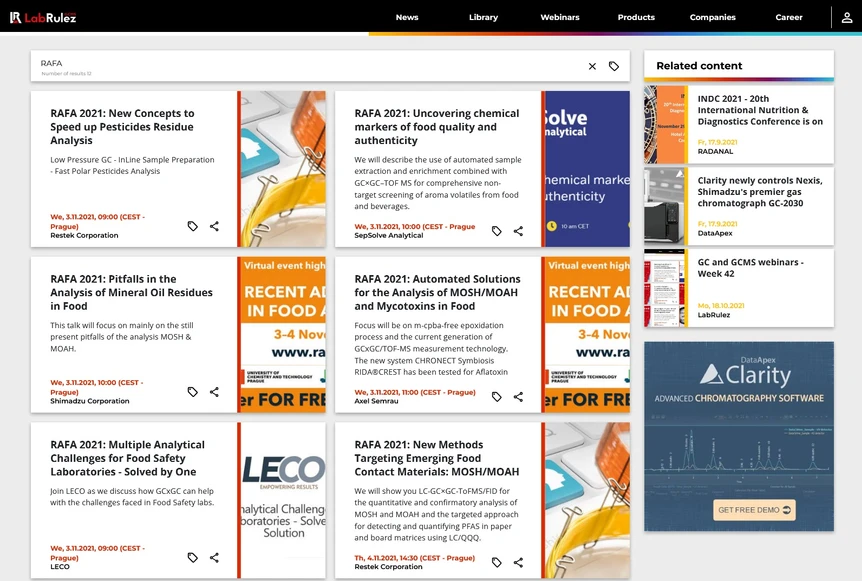862x581 pixels.
Task: Click the LabRulez logo
Action: (x=43, y=18)
